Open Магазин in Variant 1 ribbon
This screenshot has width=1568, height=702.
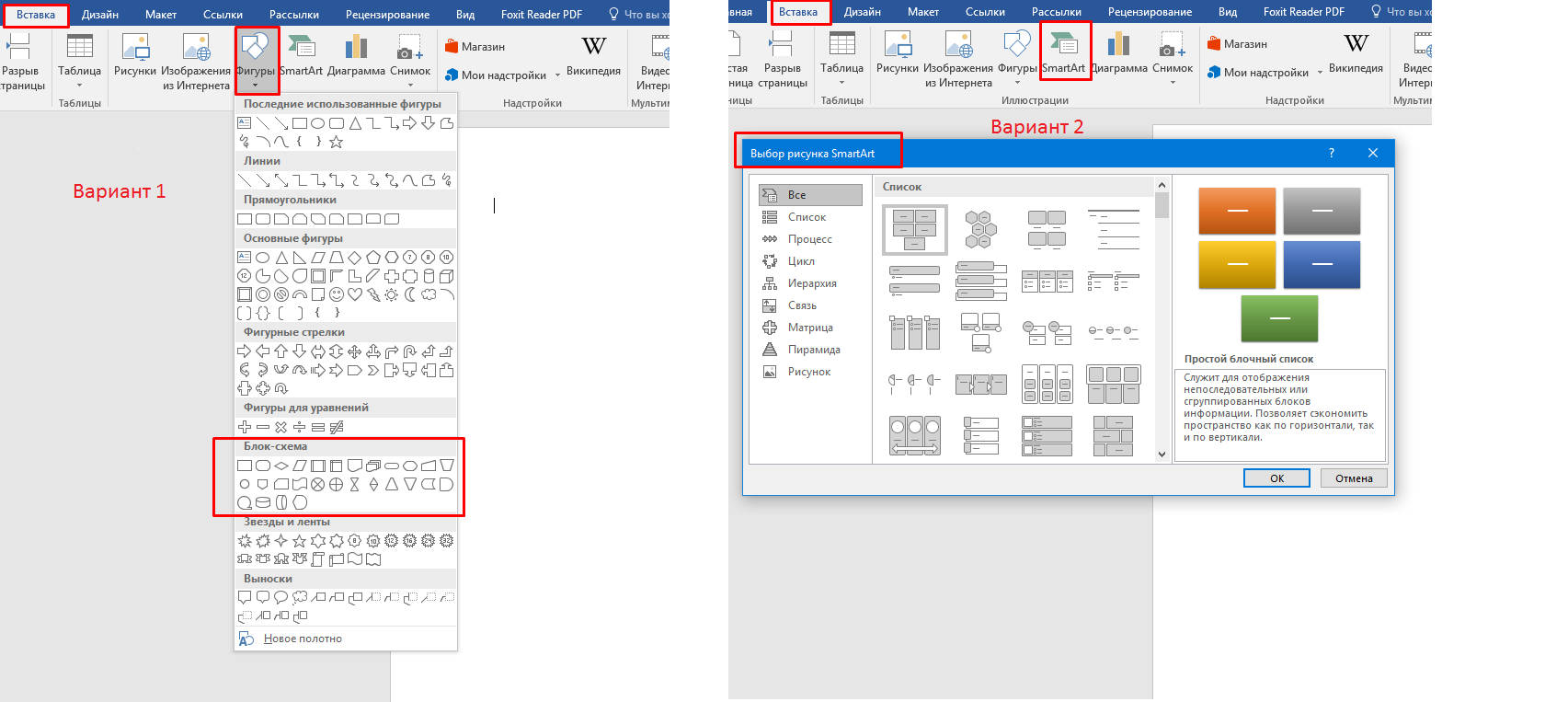tap(475, 46)
